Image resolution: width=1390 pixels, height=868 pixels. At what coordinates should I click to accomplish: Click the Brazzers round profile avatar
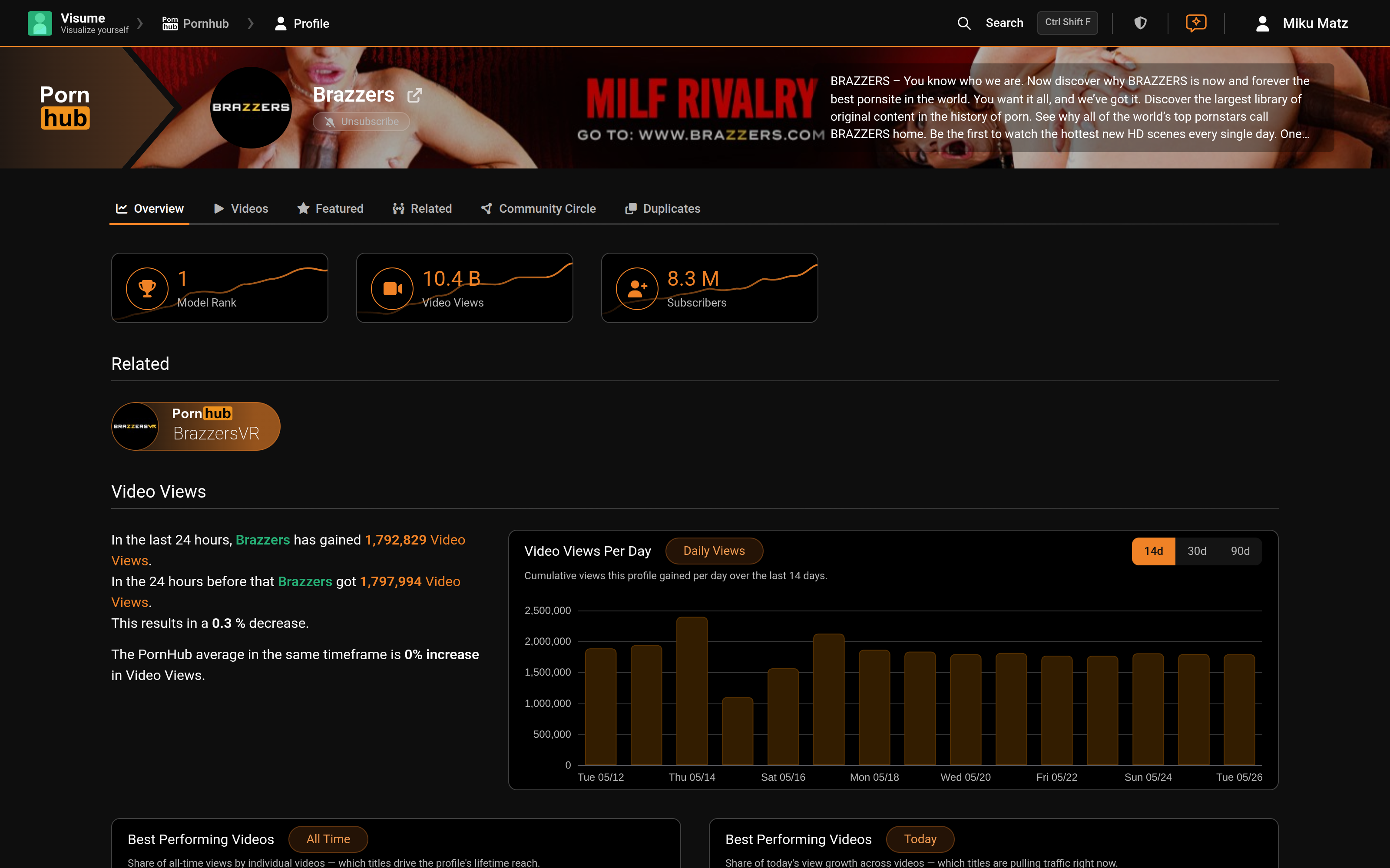tap(251, 107)
